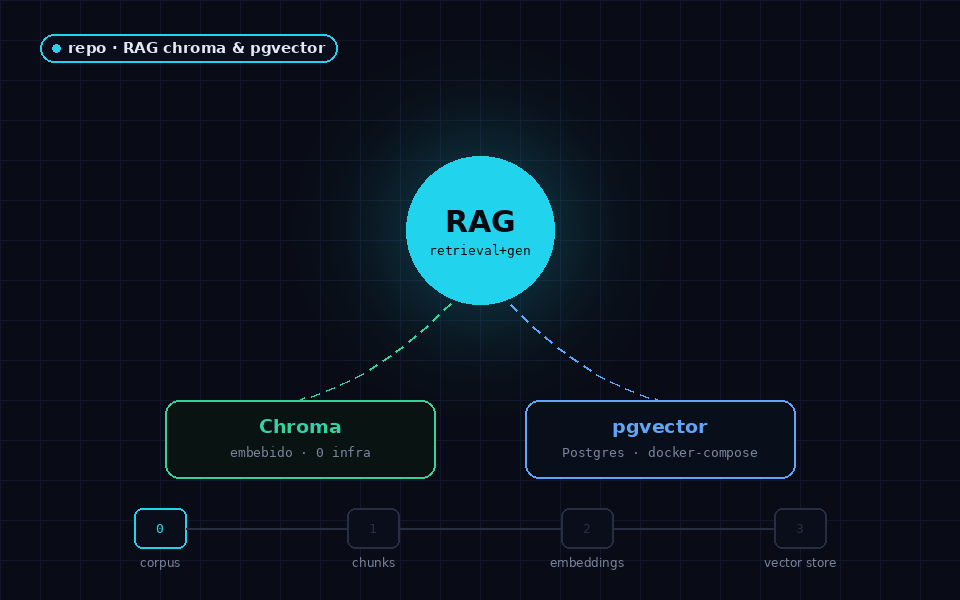Click the 'Postgres · docker-compose' text
The width and height of the screenshot is (960, 600).
coord(660,452)
